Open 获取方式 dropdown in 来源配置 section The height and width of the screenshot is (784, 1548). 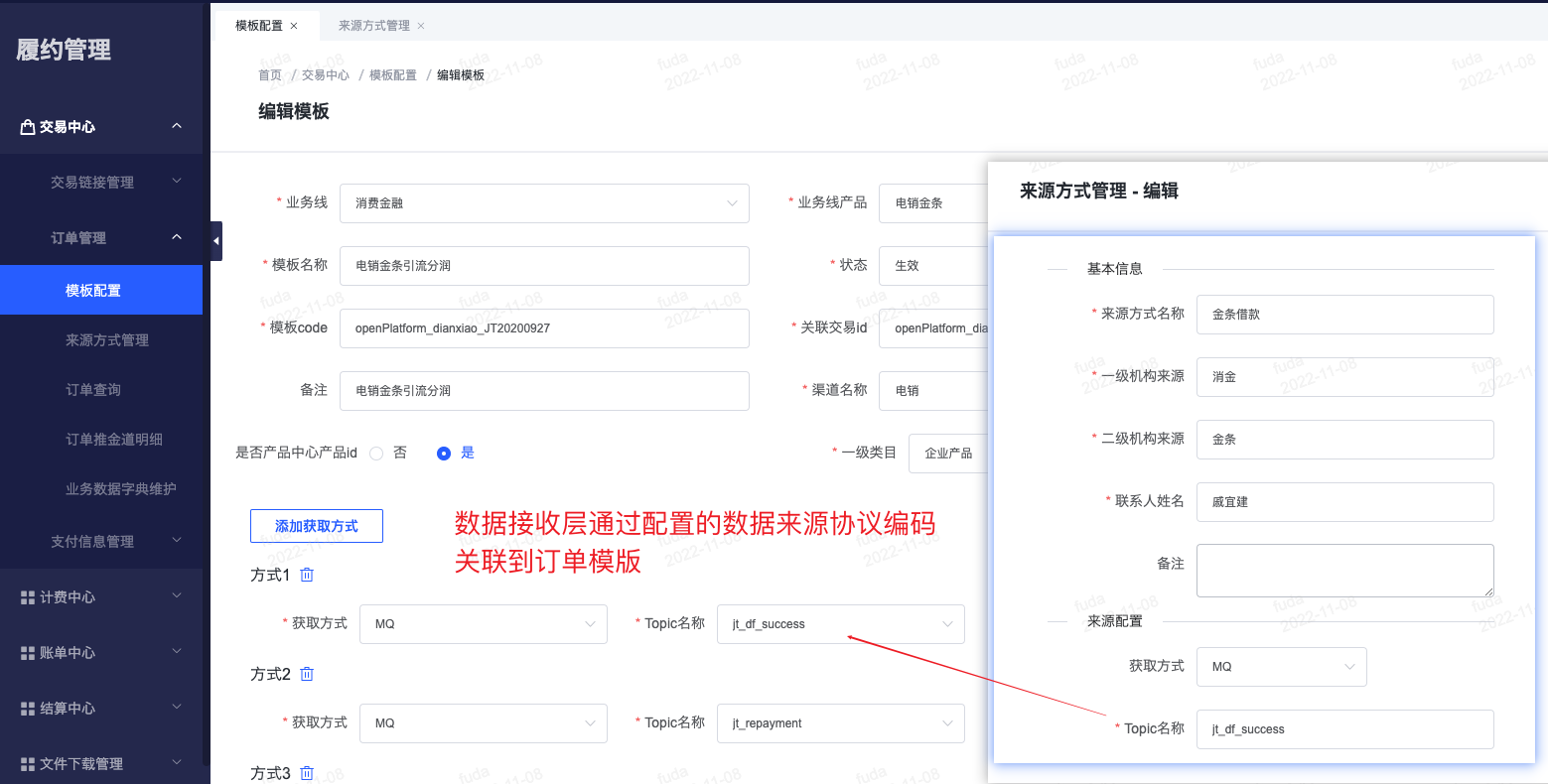pyautogui.click(x=1281, y=667)
